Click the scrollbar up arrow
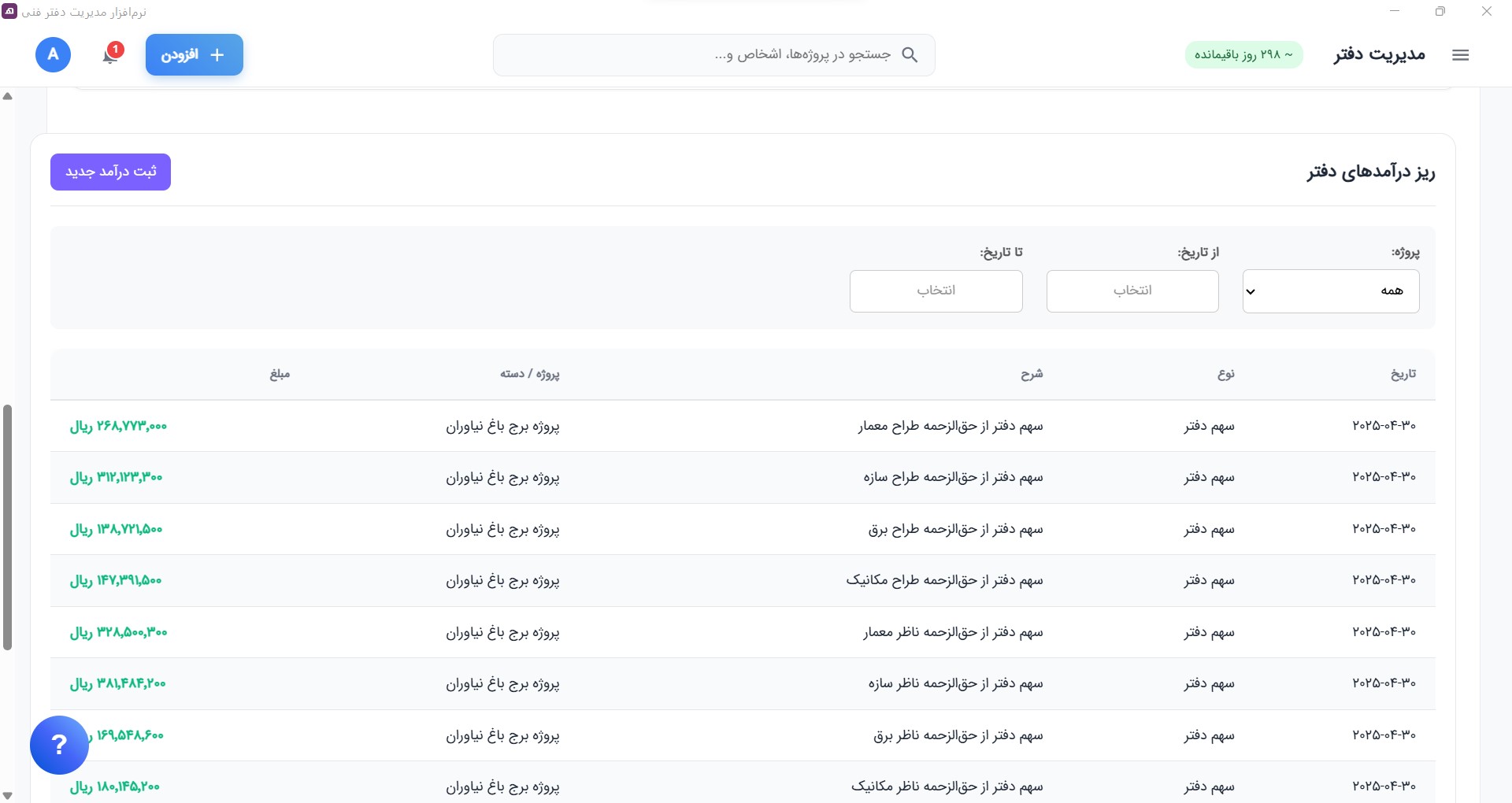 tap(8, 95)
